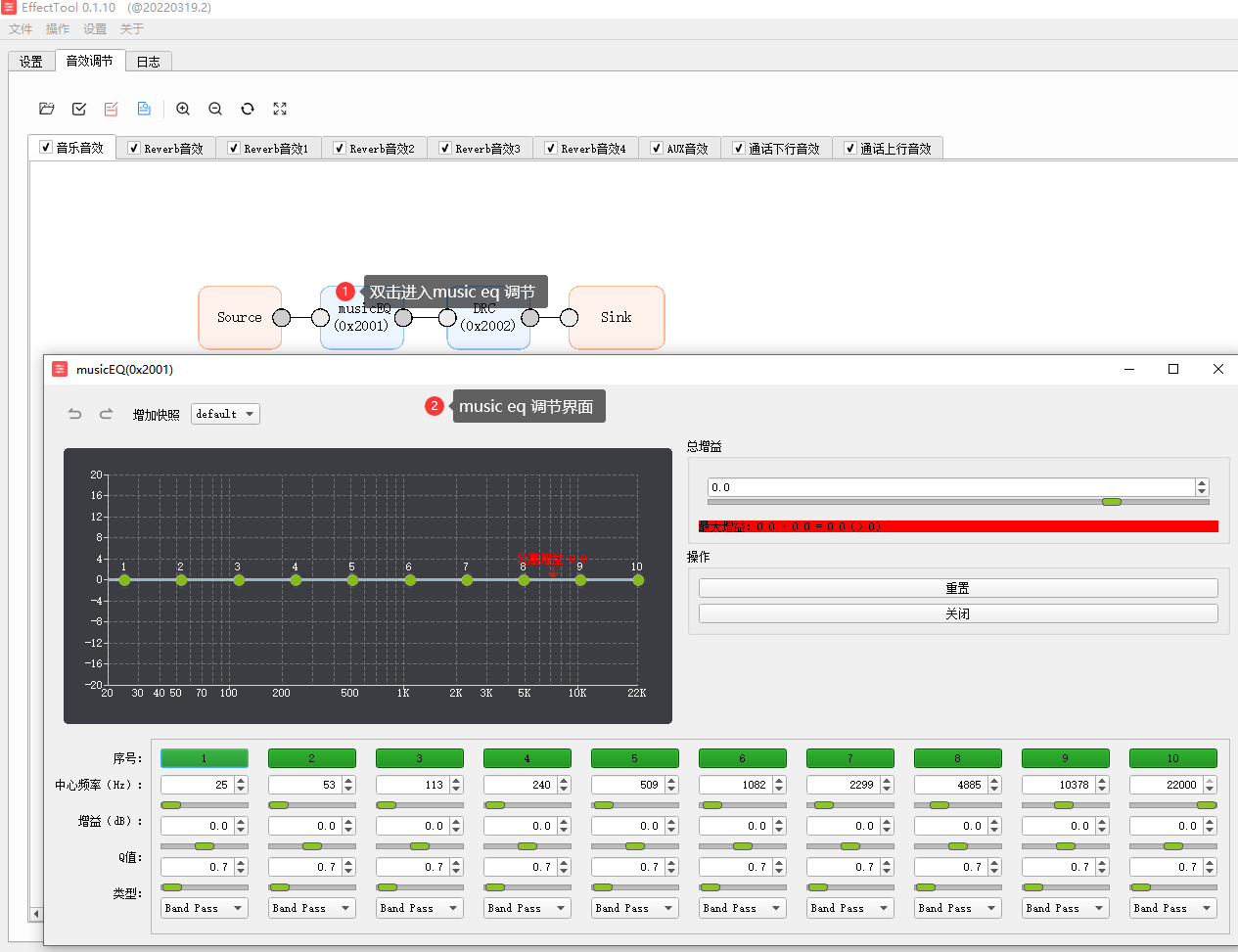The image size is (1238, 952).
Task: Expand band 3 Band Pass type dropdown
Action: point(420,908)
